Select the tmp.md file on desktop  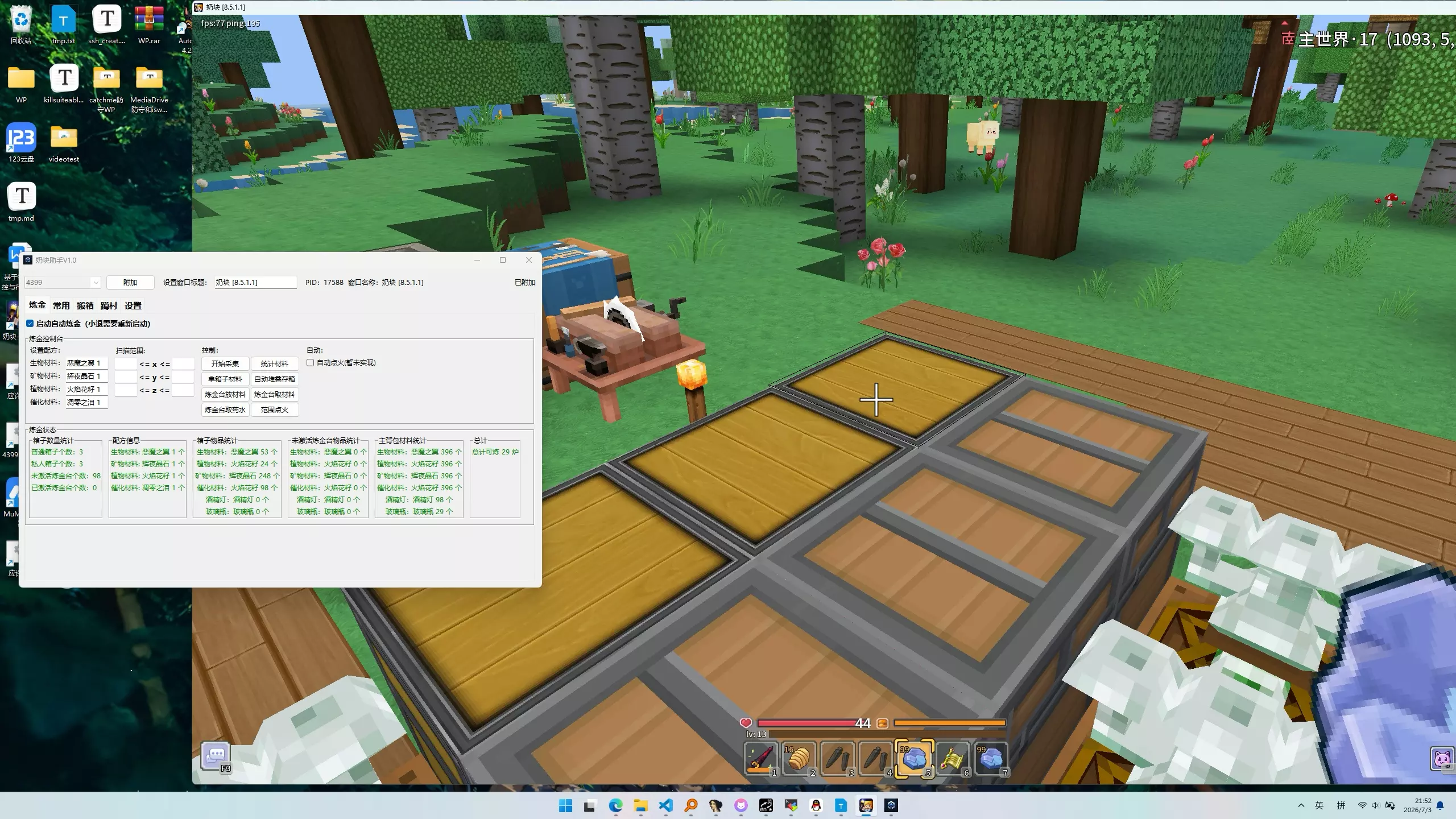pyautogui.click(x=21, y=202)
